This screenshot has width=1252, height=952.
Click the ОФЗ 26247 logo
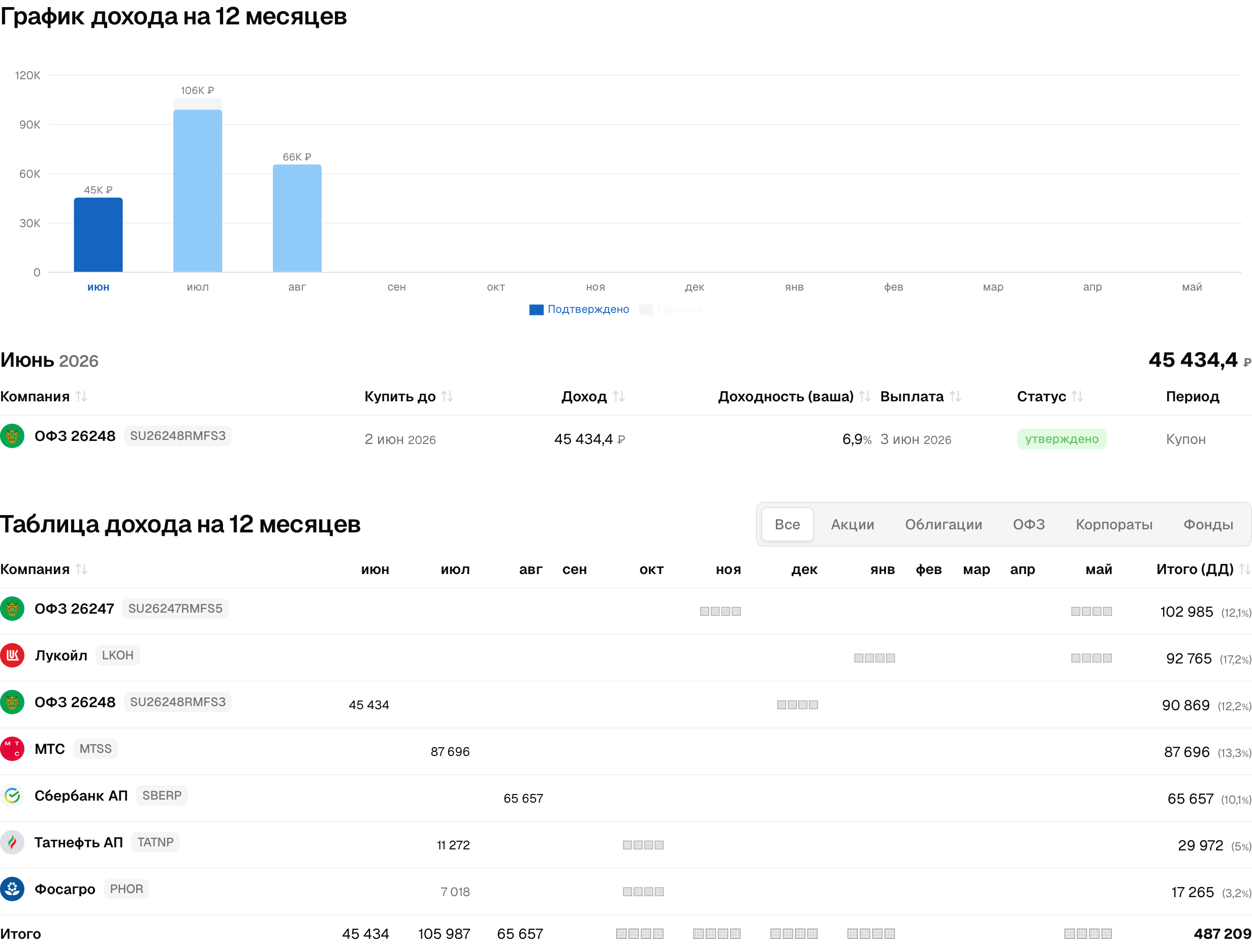(13, 609)
